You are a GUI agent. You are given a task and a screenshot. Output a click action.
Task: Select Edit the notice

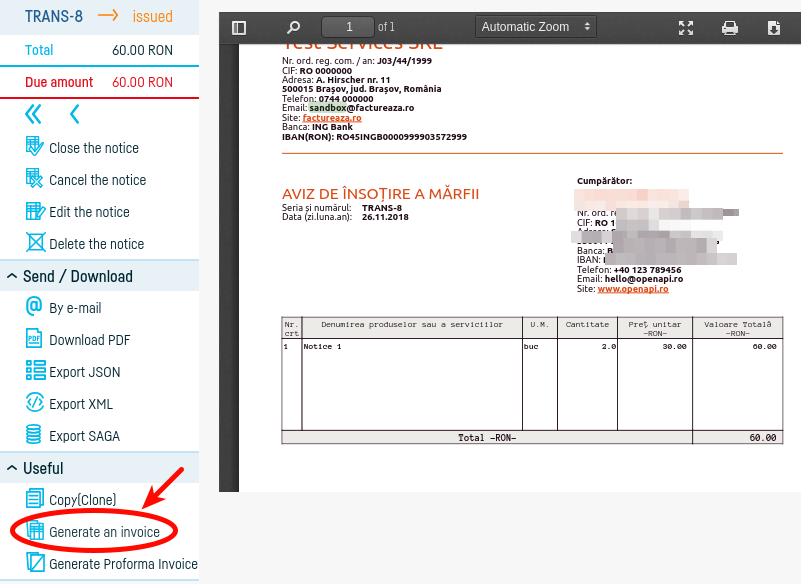coord(89,212)
